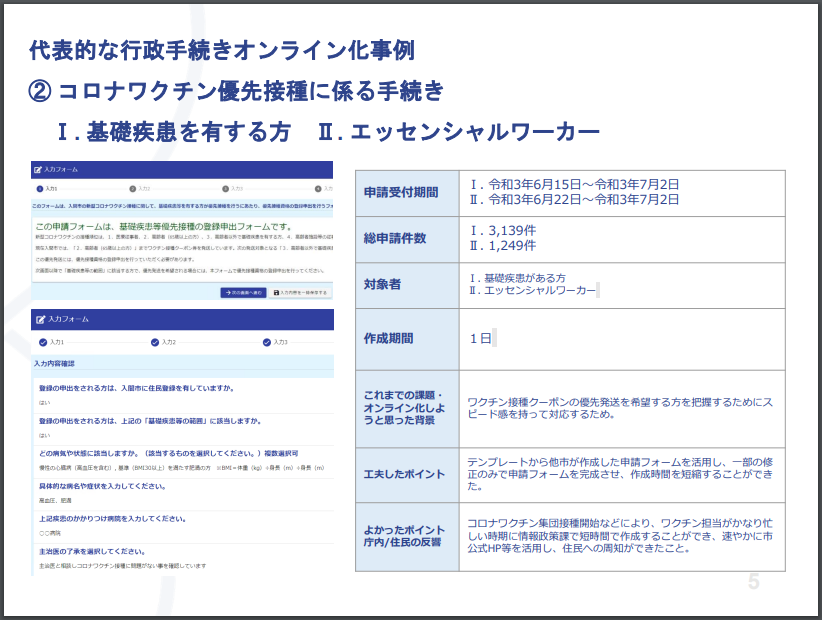822x620 pixels.
Task: Click the subtitle ② コロナワクチン優先接種に係る手続き
Action: click(x=236, y=91)
